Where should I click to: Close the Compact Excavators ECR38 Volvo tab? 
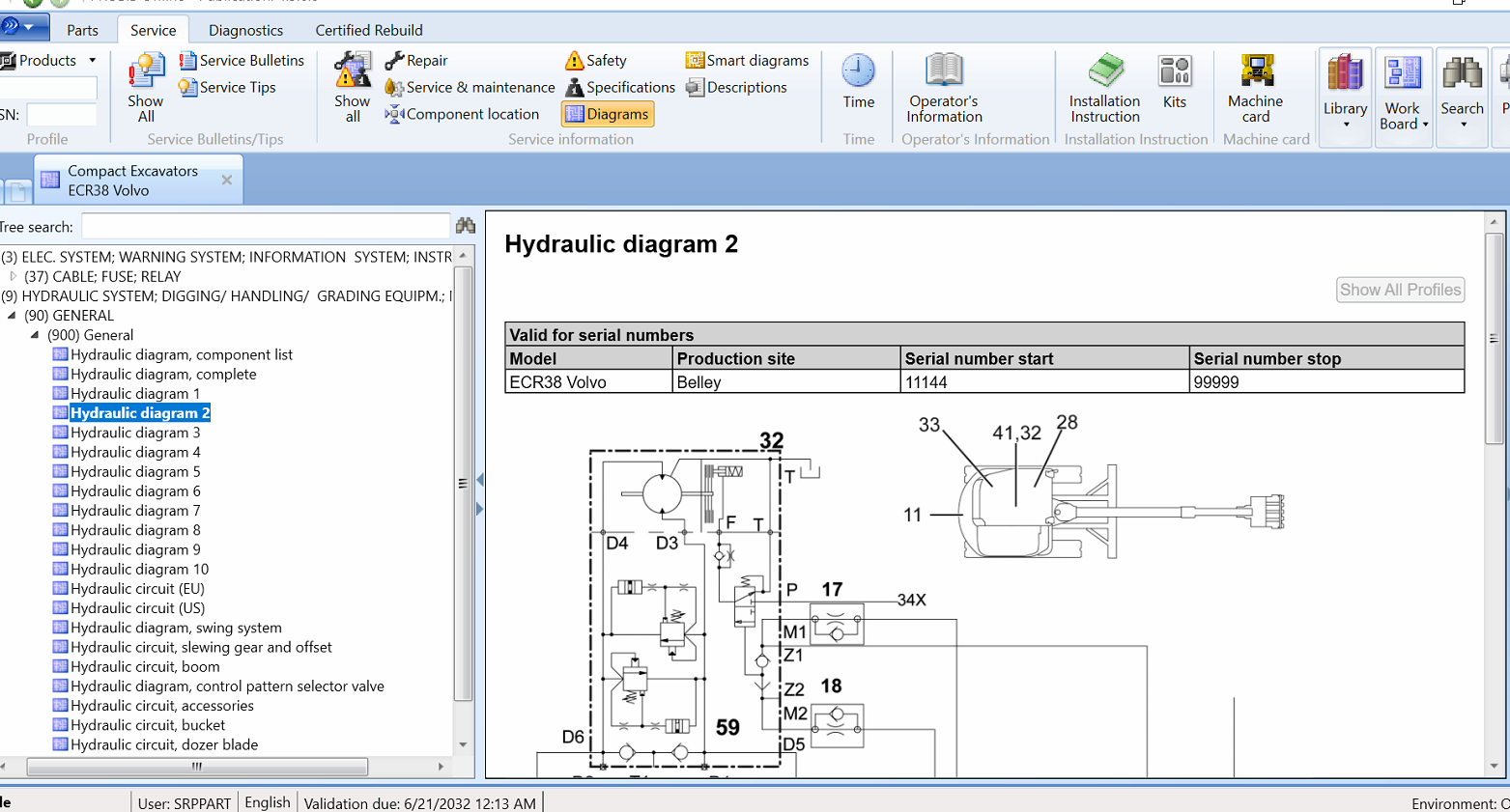click(x=227, y=180)
